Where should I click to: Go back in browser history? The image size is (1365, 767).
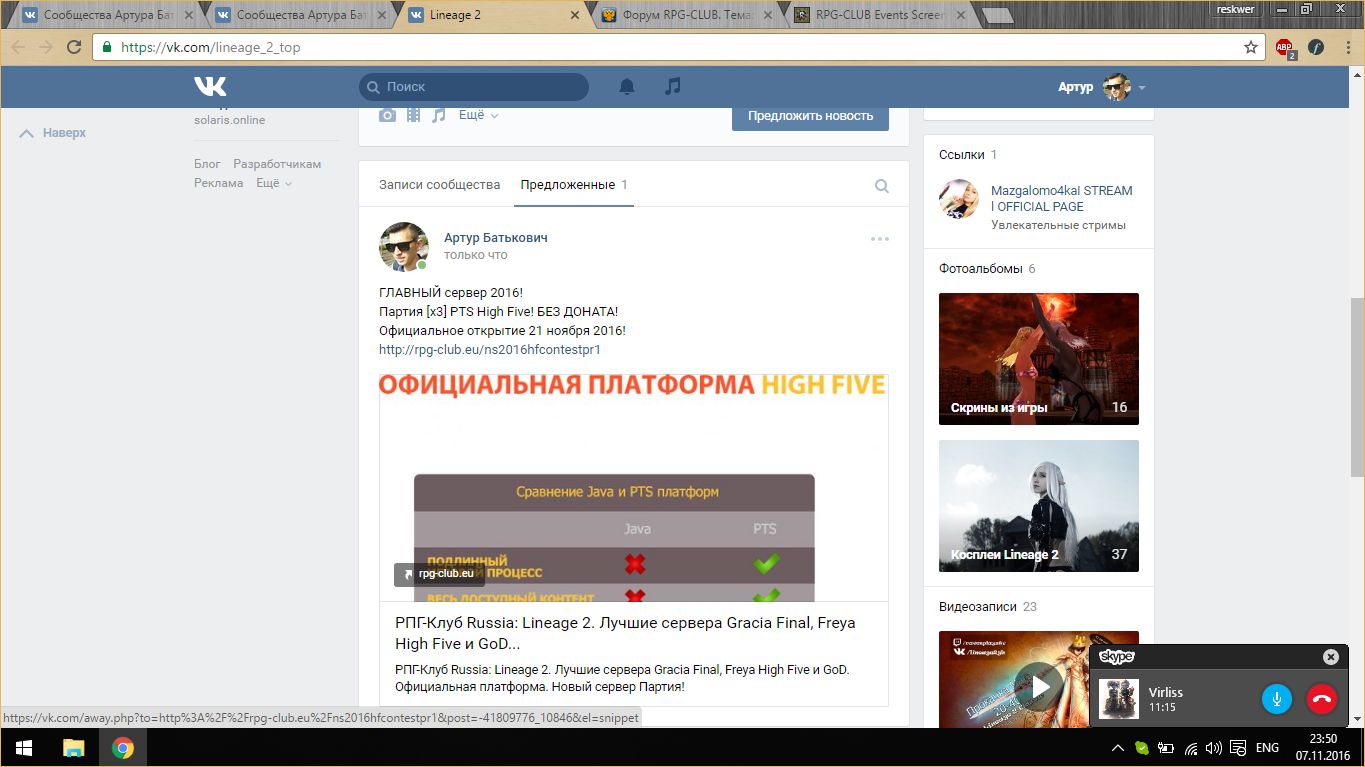point(18,47)
